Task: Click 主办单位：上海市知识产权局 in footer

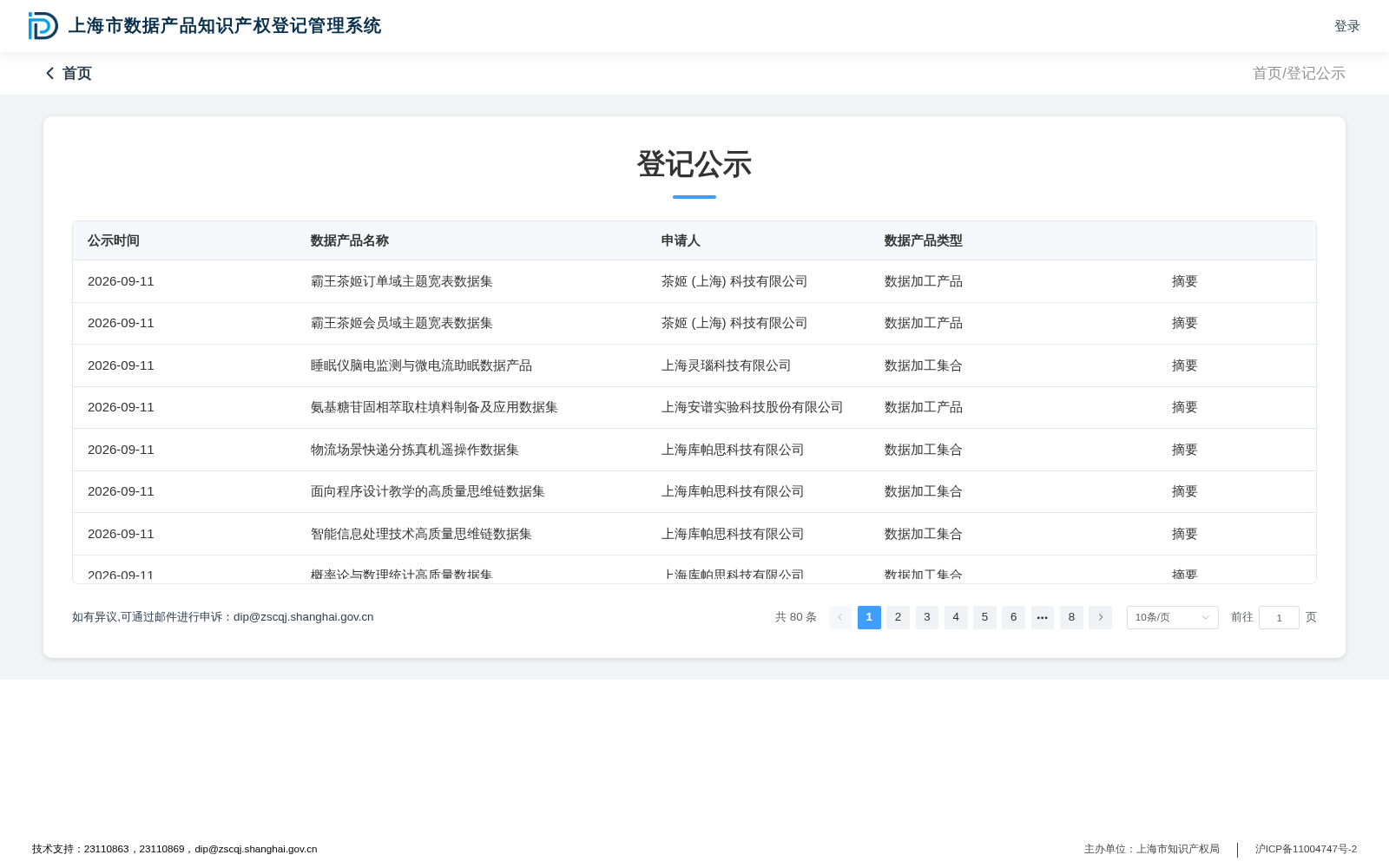Action: [x=1152, y=849]
